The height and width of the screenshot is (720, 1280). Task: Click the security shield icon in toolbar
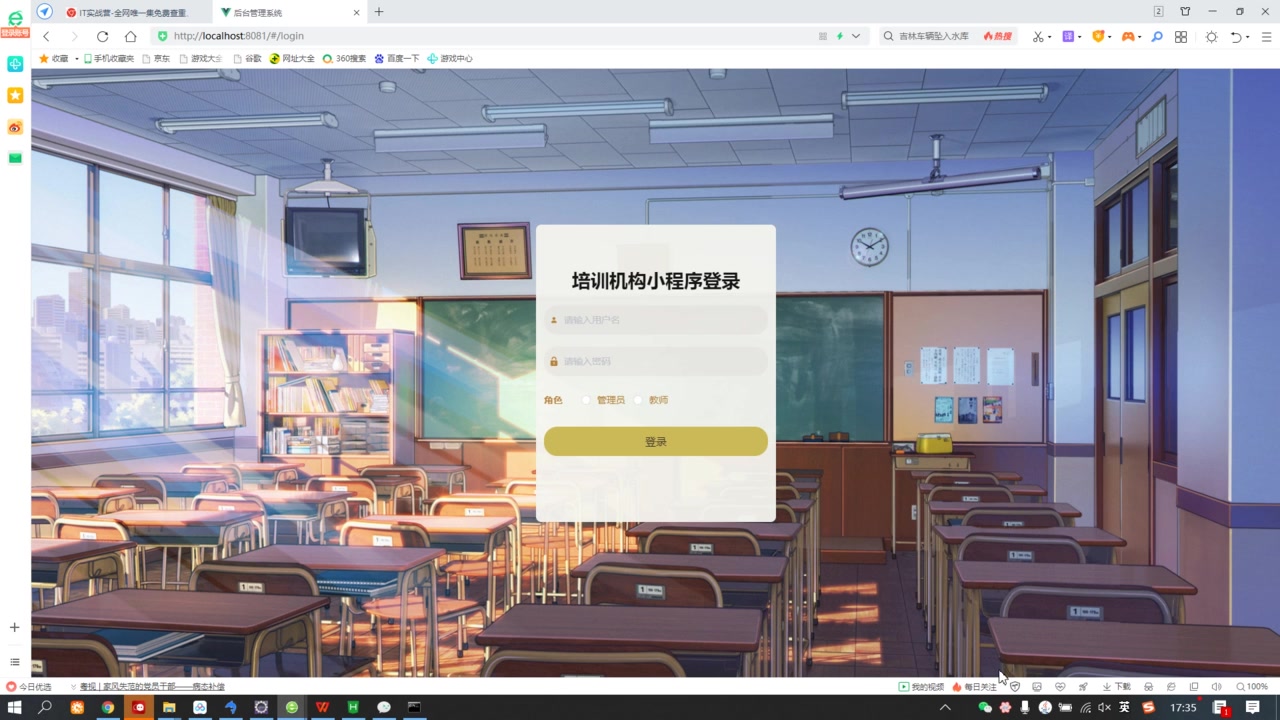pos(1098,36)
